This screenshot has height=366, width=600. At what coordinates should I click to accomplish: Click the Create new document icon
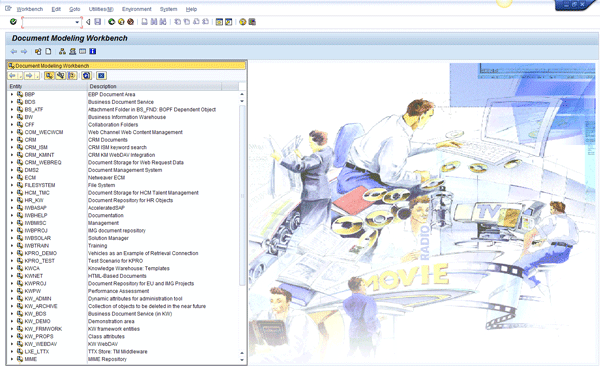pos(48,51)
